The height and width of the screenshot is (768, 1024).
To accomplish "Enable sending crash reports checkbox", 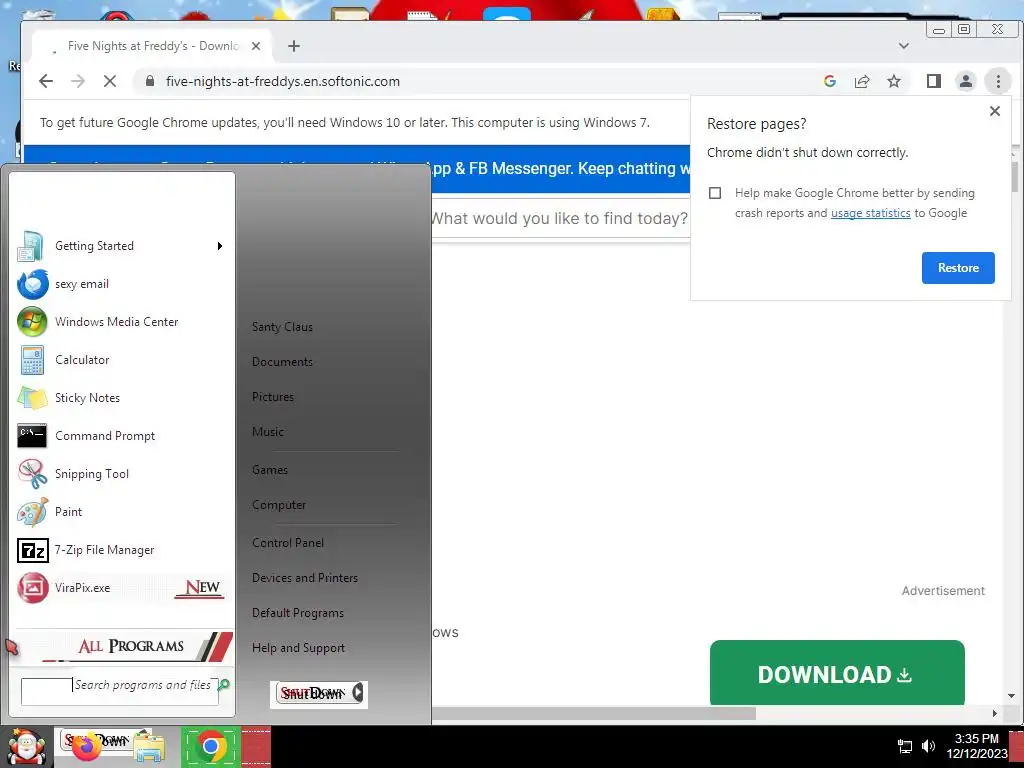I will coord(715,193).
